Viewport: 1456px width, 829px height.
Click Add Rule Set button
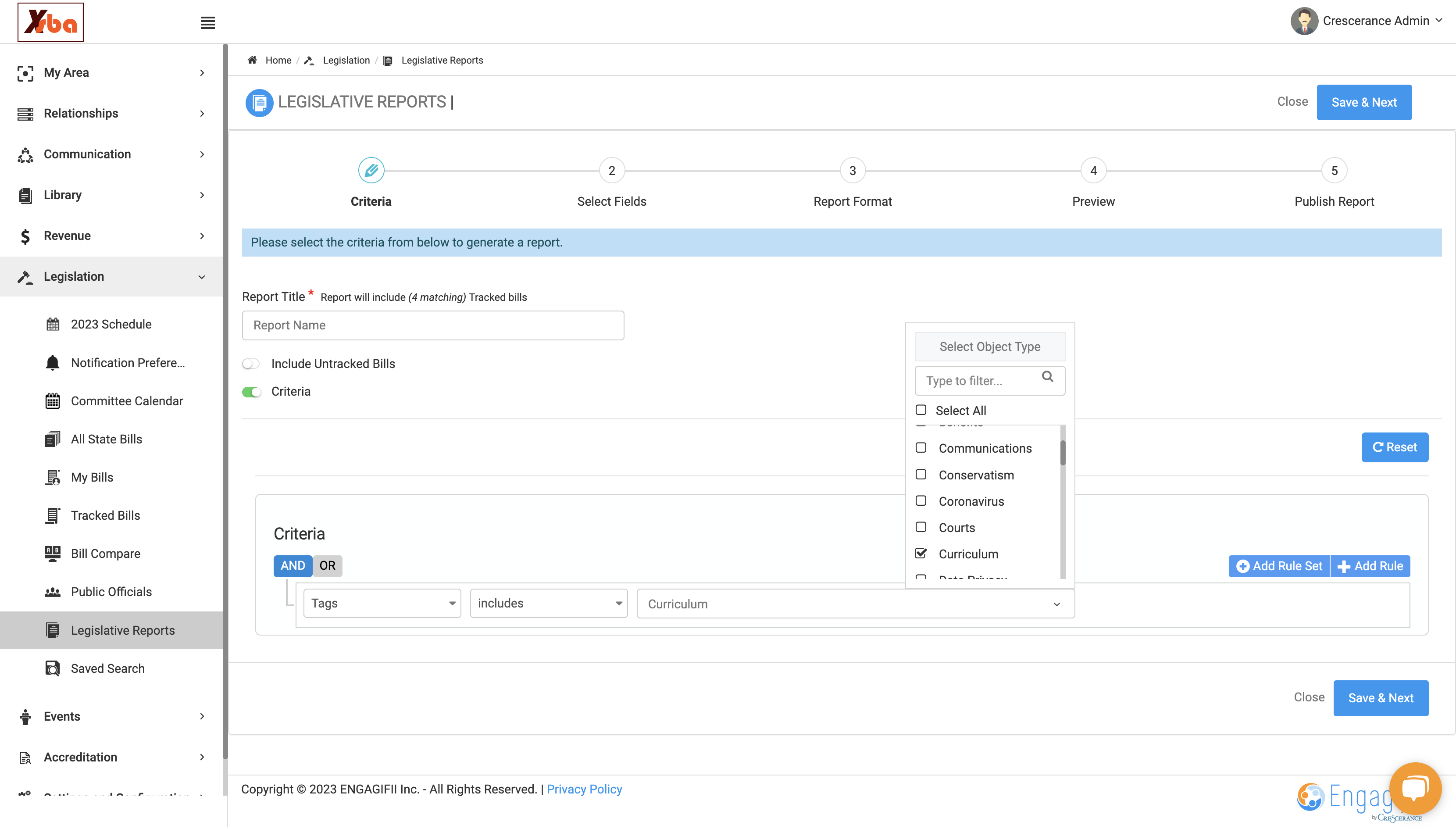(1279, 566)
